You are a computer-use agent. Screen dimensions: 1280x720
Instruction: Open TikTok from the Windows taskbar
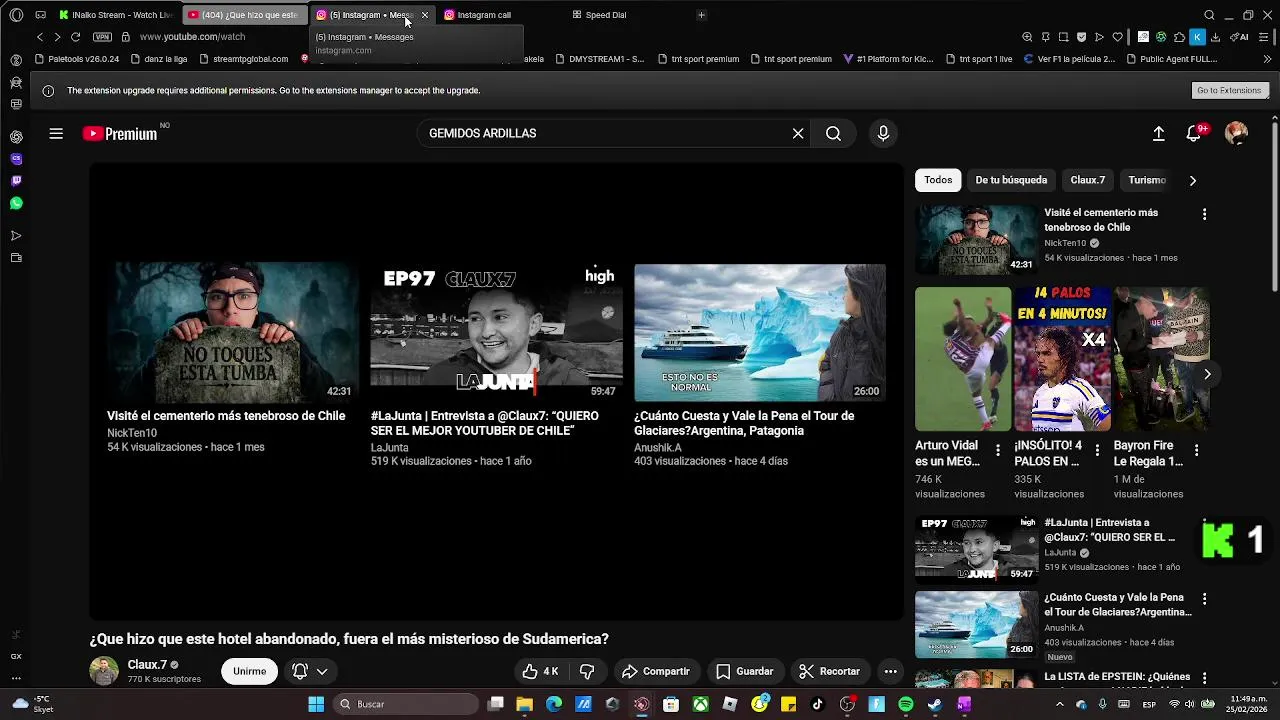click(x=818, y=704)
